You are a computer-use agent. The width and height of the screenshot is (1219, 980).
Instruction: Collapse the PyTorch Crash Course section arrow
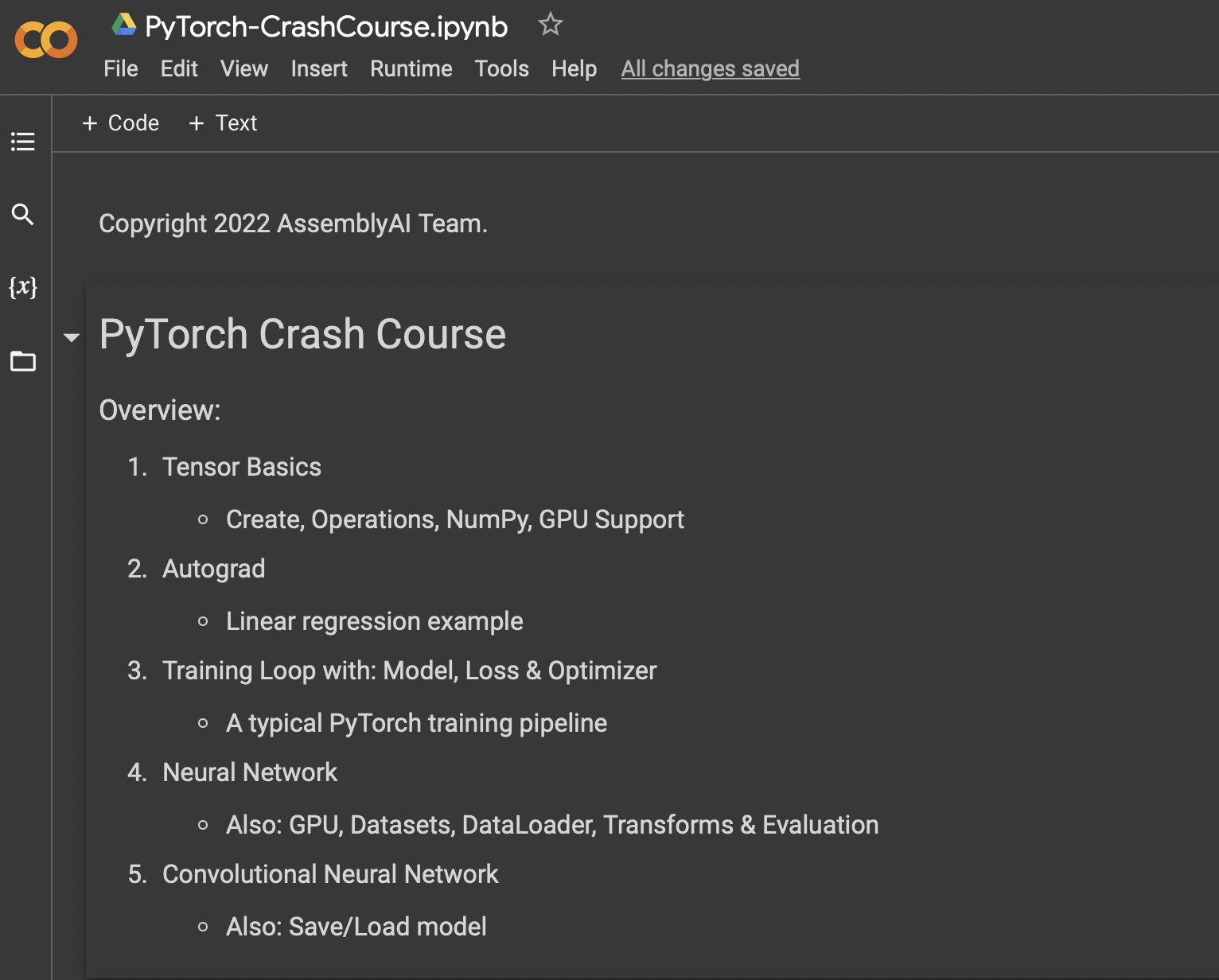72,337
